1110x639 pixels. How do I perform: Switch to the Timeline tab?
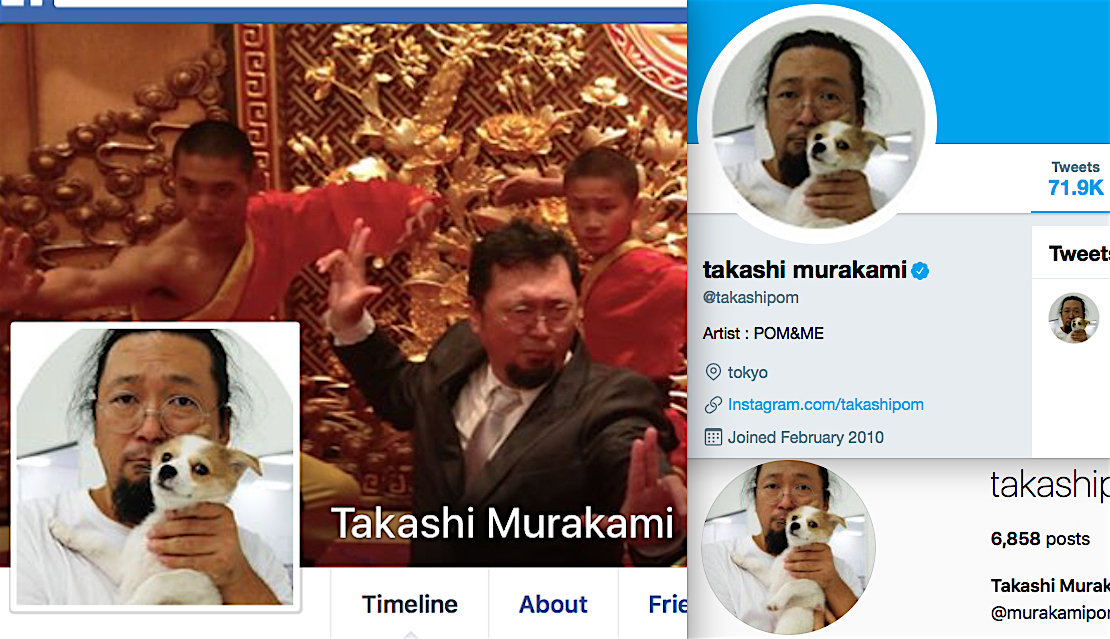tap(409, 604)
